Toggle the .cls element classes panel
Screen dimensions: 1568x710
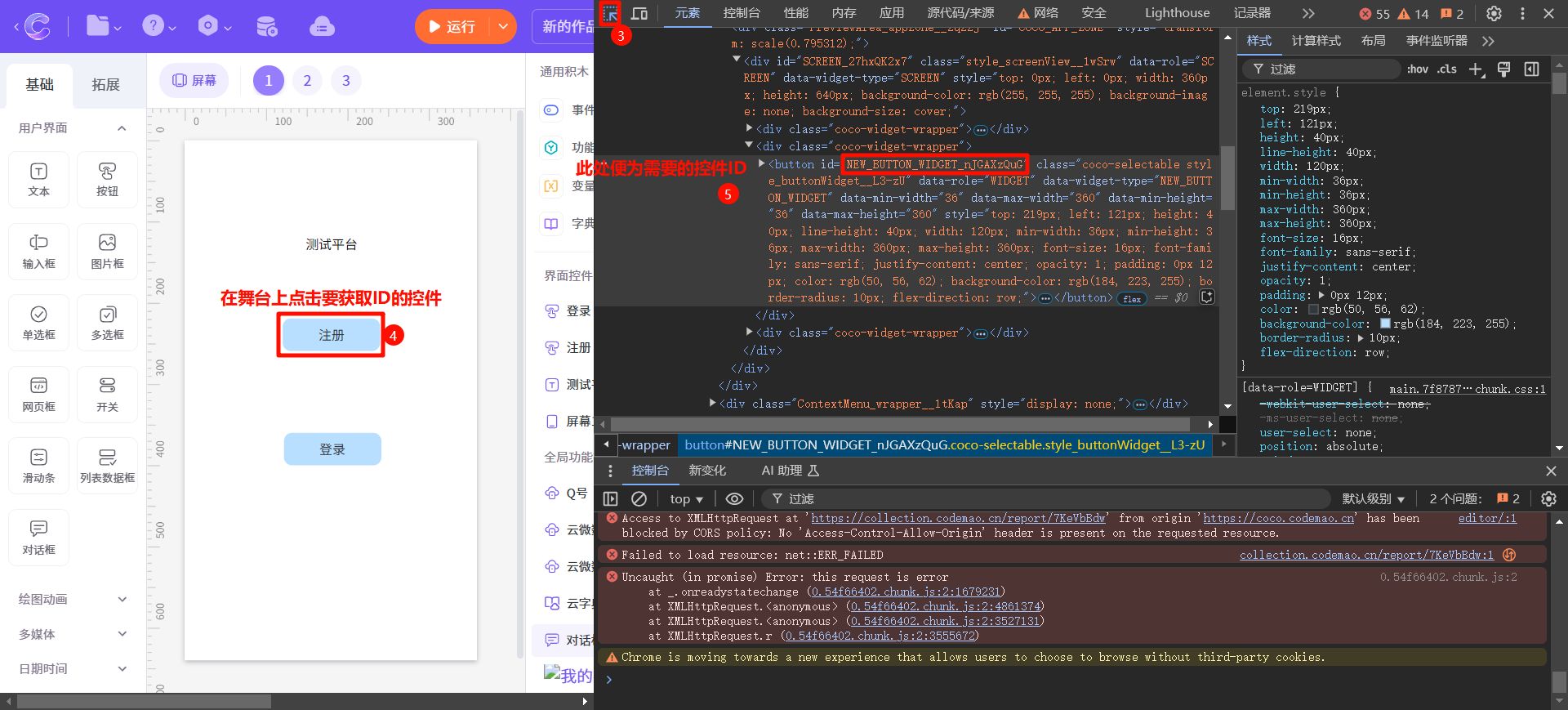pyautogui.click(x=1447, y=69)
